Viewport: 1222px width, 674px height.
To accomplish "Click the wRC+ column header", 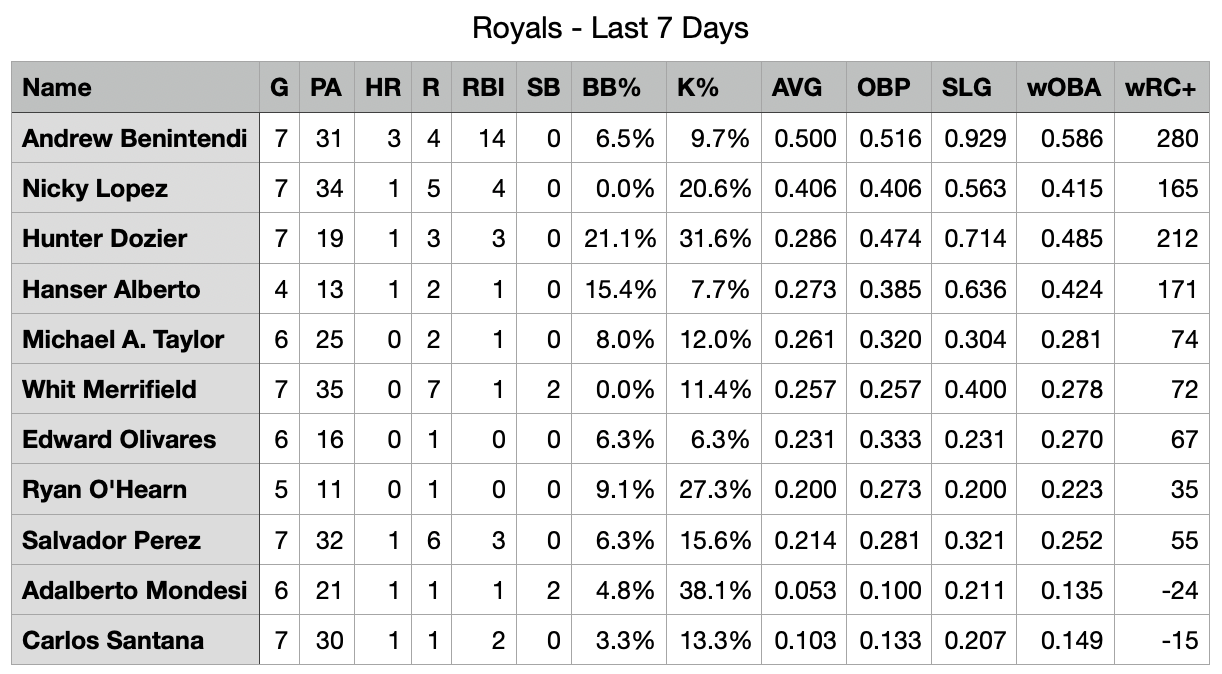I will point(1160,88).
